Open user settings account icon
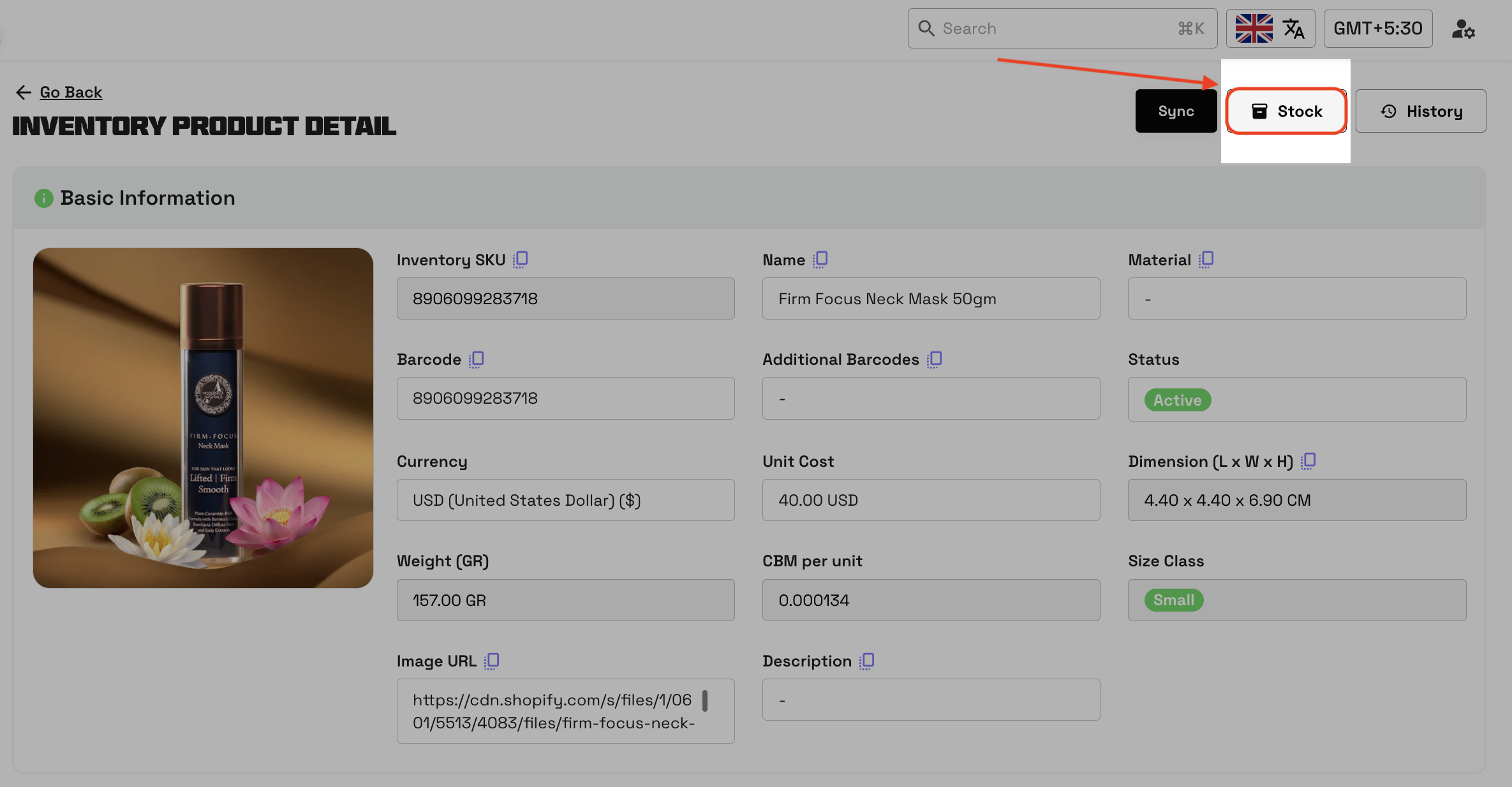 [1463, 29]
